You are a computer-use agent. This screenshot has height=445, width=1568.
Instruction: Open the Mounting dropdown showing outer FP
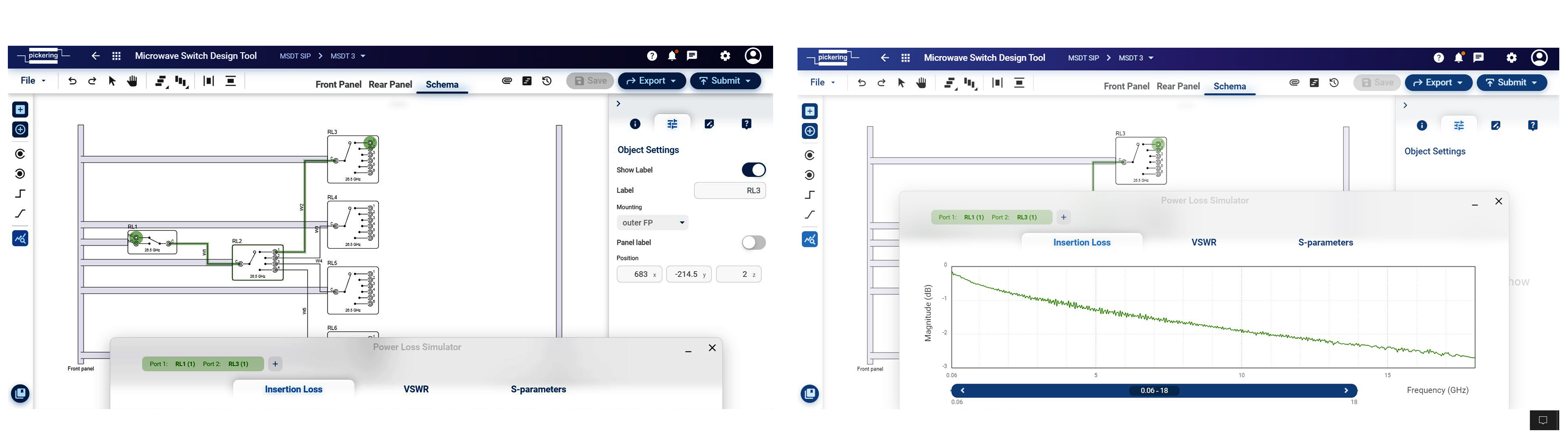click(652, 223)
